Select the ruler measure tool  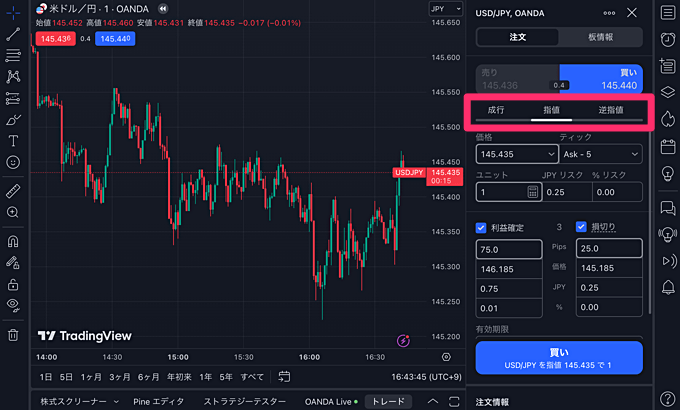click(13, 191)
